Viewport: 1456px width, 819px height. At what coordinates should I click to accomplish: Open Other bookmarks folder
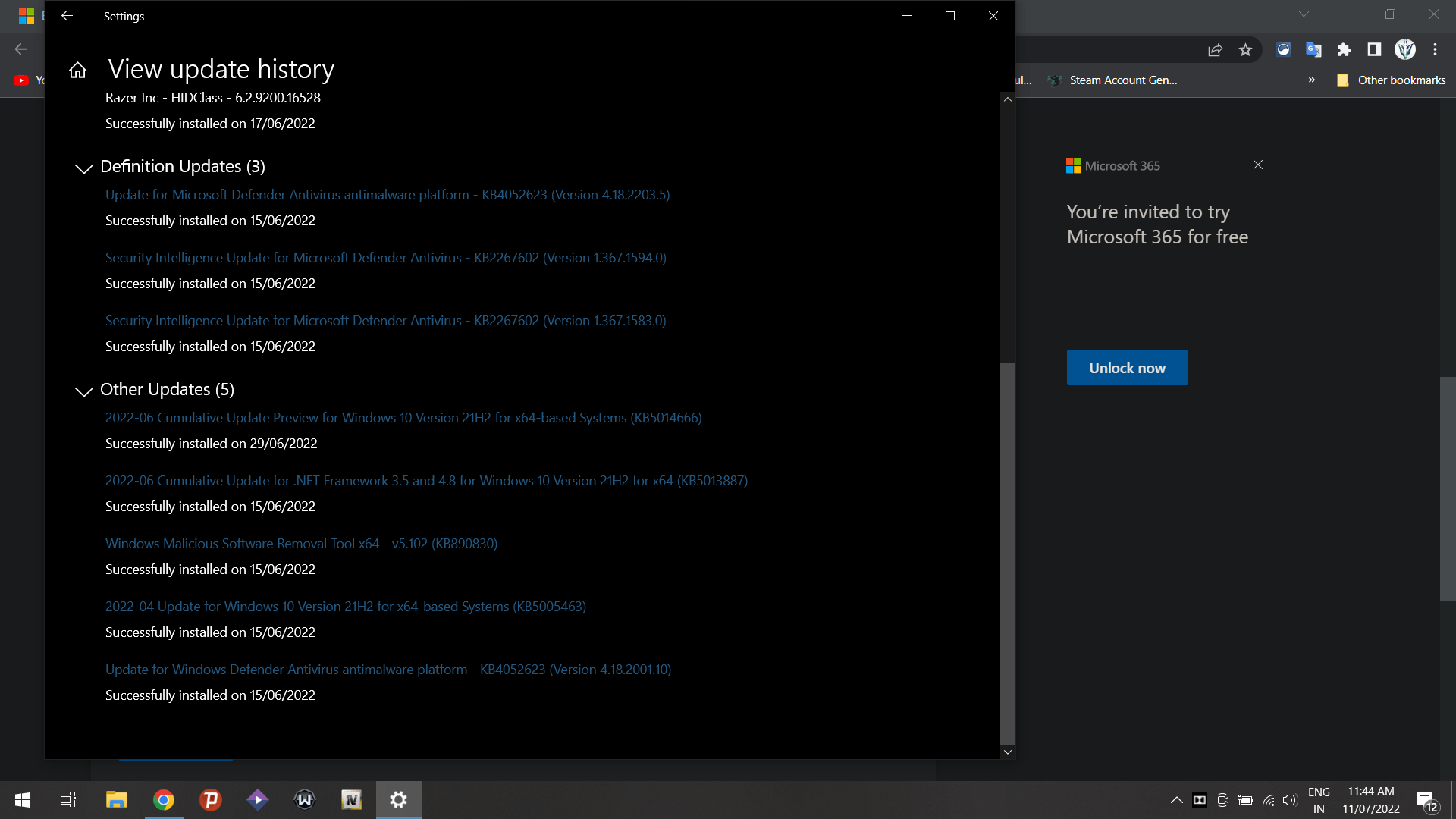pyautogui.click(x=1392, y=80)
